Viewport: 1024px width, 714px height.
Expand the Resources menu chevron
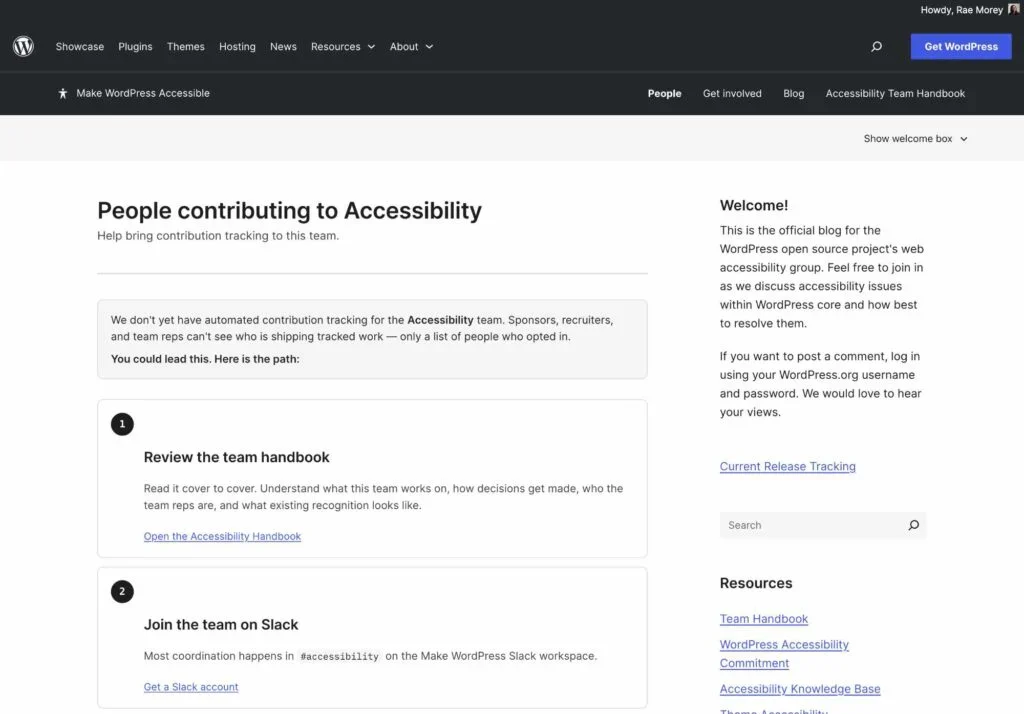[371, 46]
